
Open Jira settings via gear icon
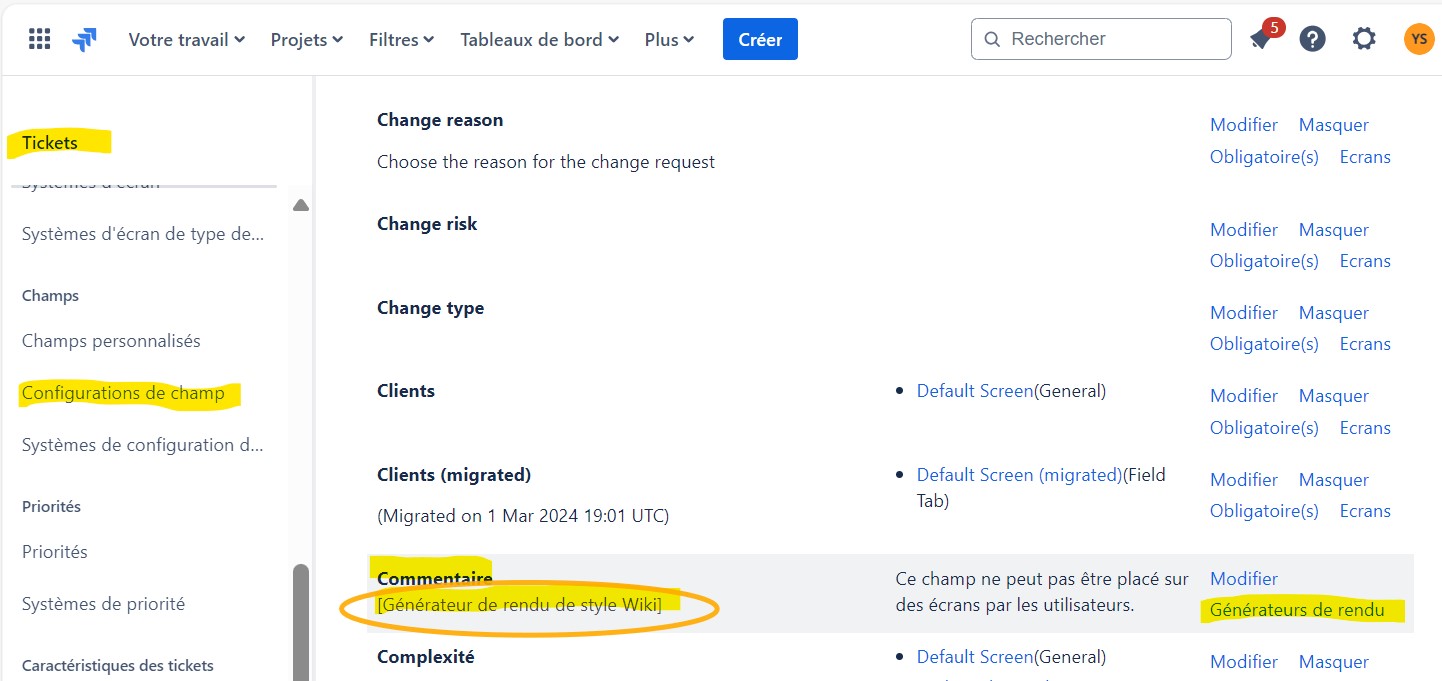click(x=1363, y=39)
